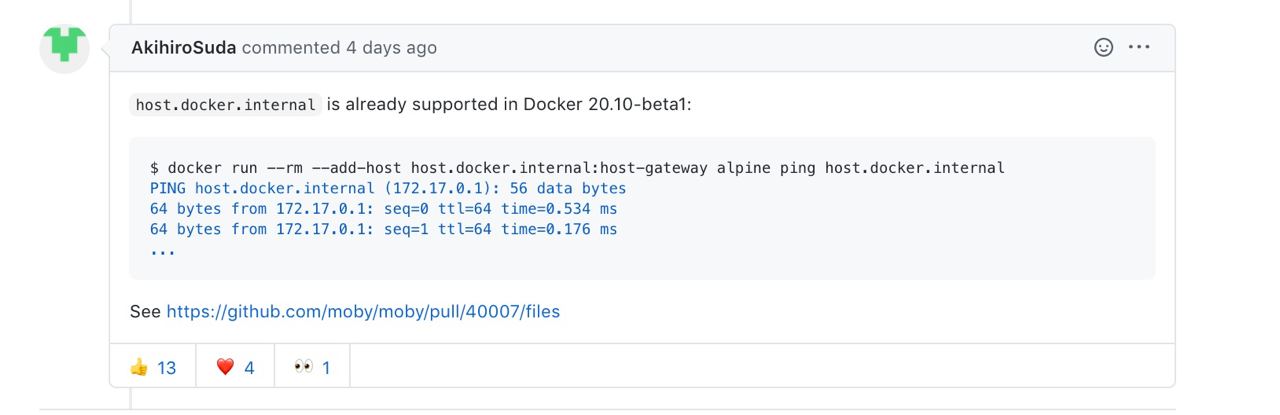The image size is (1280, 415).
Task: Open the add reaction smiley icon
Action: (1104, 47)
